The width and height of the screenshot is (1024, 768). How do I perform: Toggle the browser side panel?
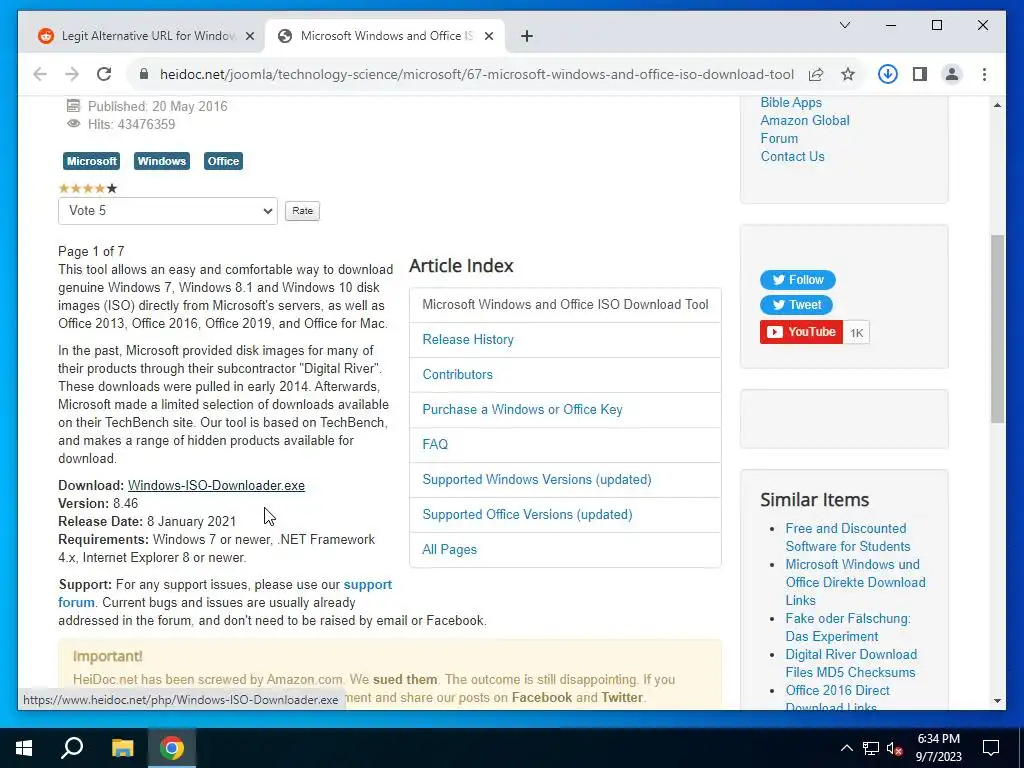(x=920, y=74)
